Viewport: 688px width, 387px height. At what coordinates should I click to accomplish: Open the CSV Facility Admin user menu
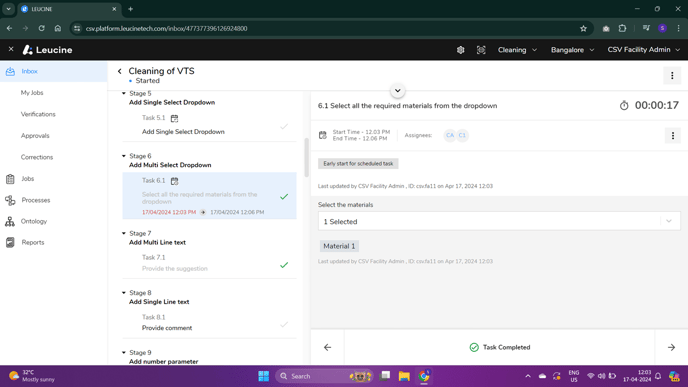point(644,50)
